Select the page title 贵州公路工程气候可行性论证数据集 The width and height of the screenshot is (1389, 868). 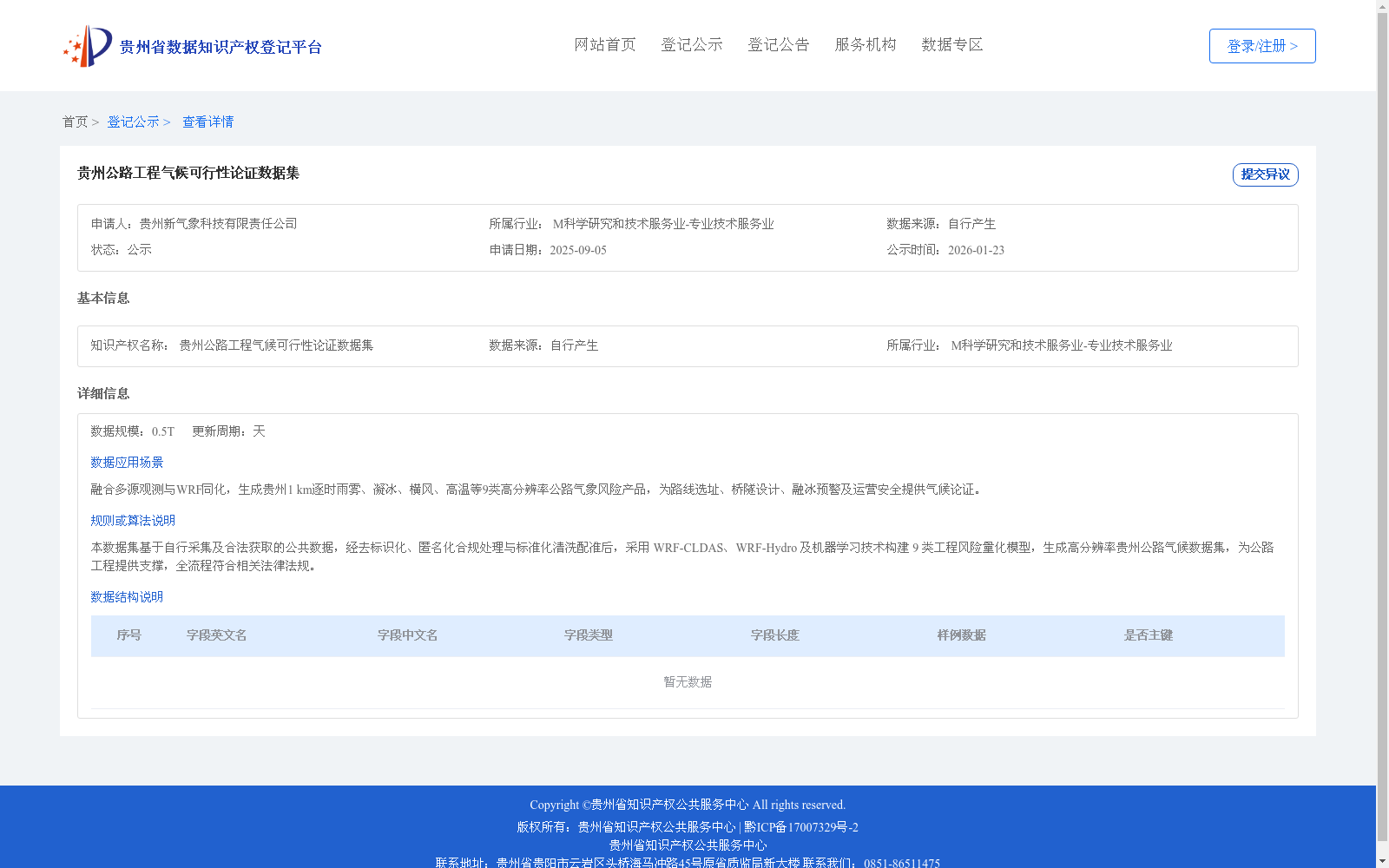click(x=188, y=173)
